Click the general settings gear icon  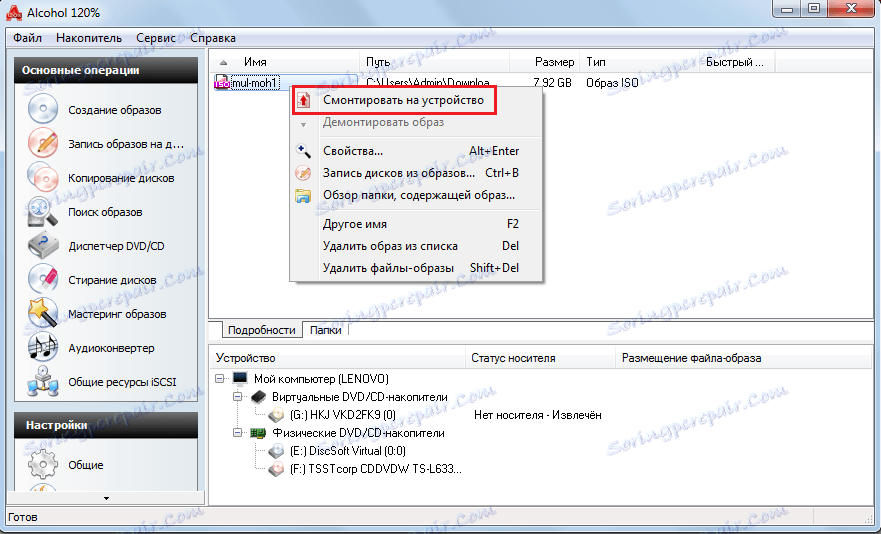[43, 464]
